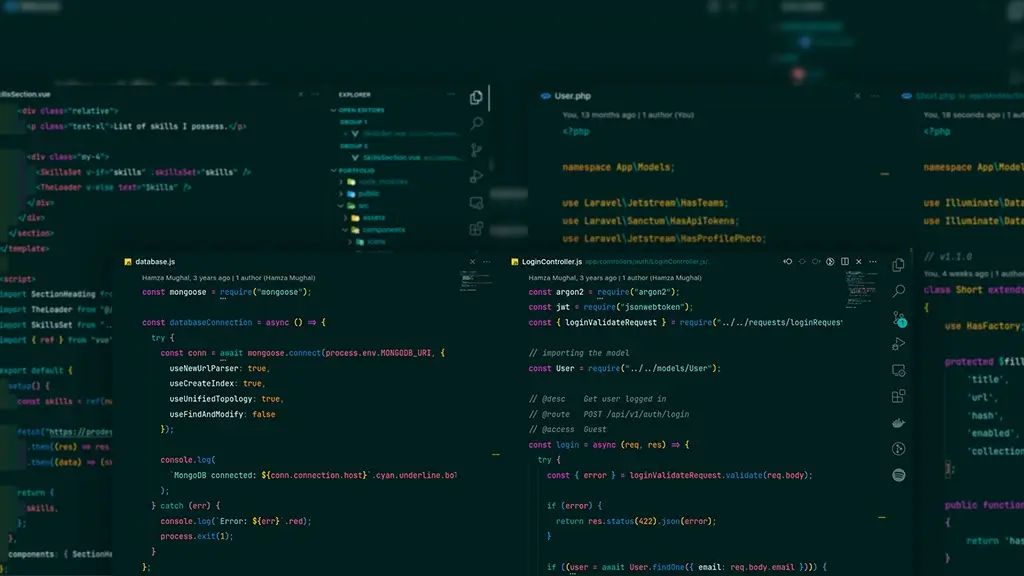The width and height of the screenshot is (1024, 576).
Task: Click the Explorer files icon left of User.php
Action: [476, 98]
